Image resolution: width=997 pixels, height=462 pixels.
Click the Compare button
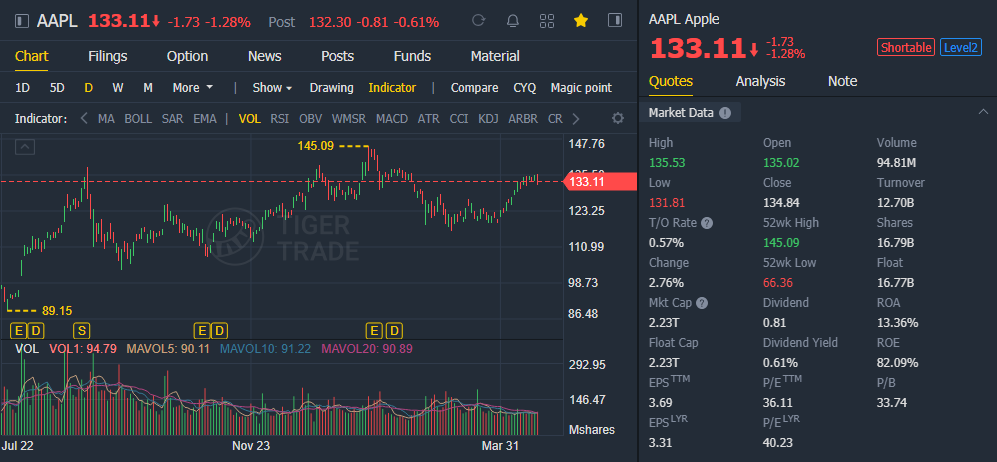click(474, 88)
